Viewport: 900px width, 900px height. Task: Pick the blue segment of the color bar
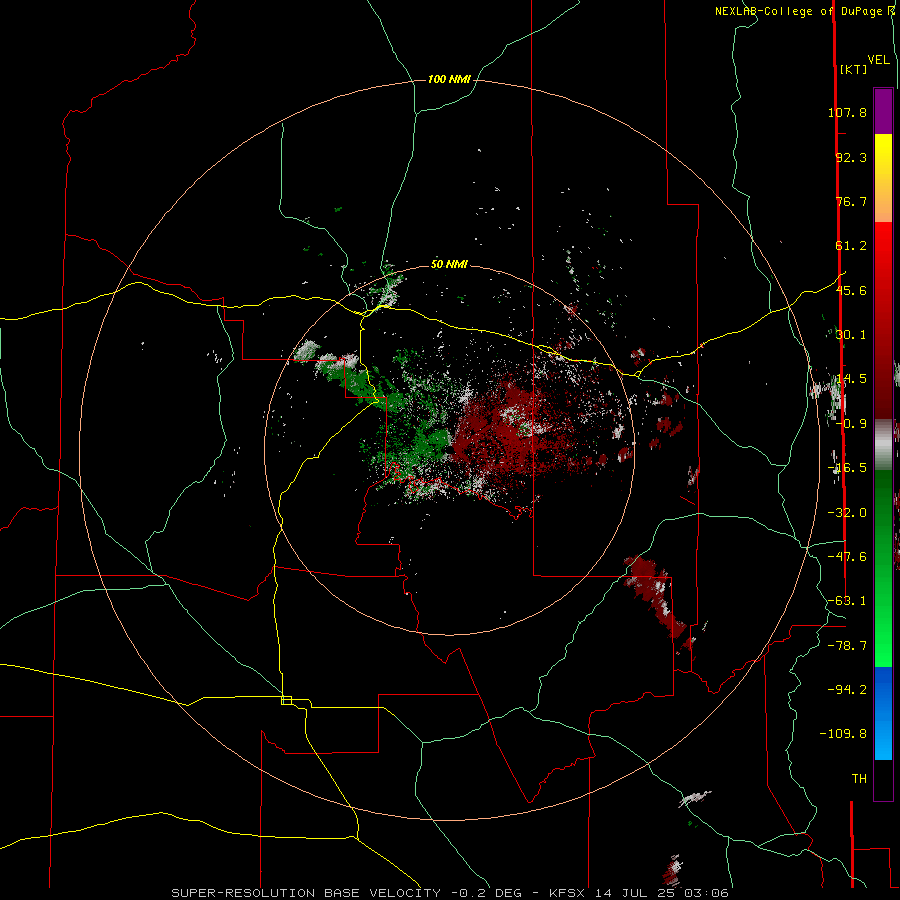click(883, 713)
